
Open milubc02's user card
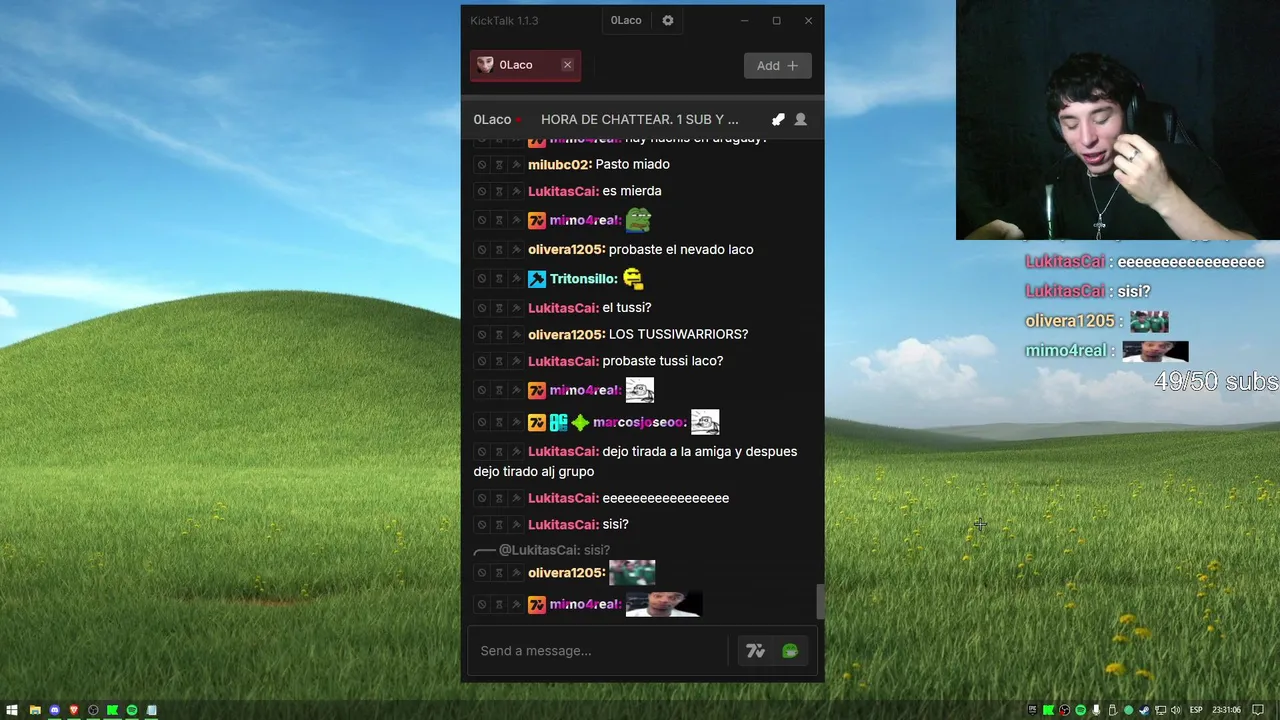tap(560, 164)
